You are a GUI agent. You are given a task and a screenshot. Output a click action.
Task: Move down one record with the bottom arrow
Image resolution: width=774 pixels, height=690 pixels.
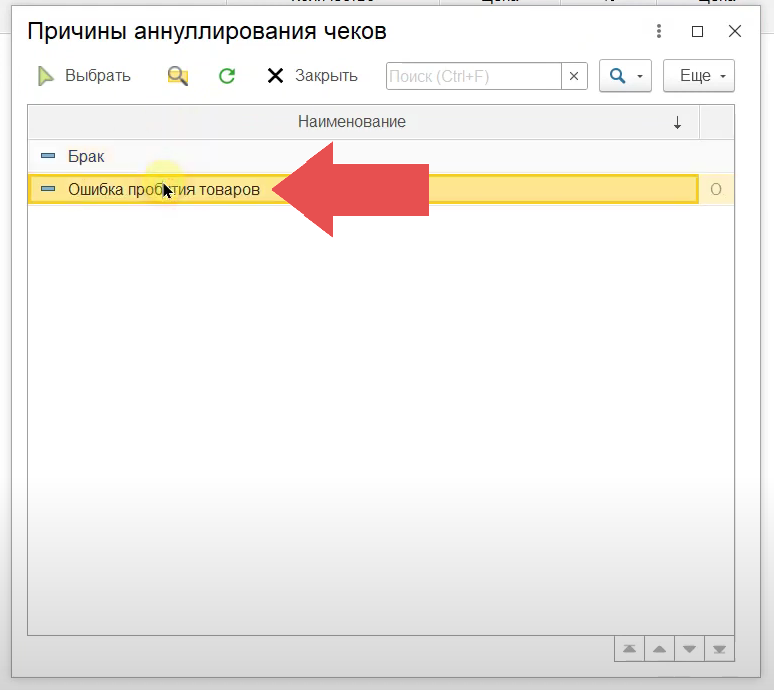[x=689, y=649]
